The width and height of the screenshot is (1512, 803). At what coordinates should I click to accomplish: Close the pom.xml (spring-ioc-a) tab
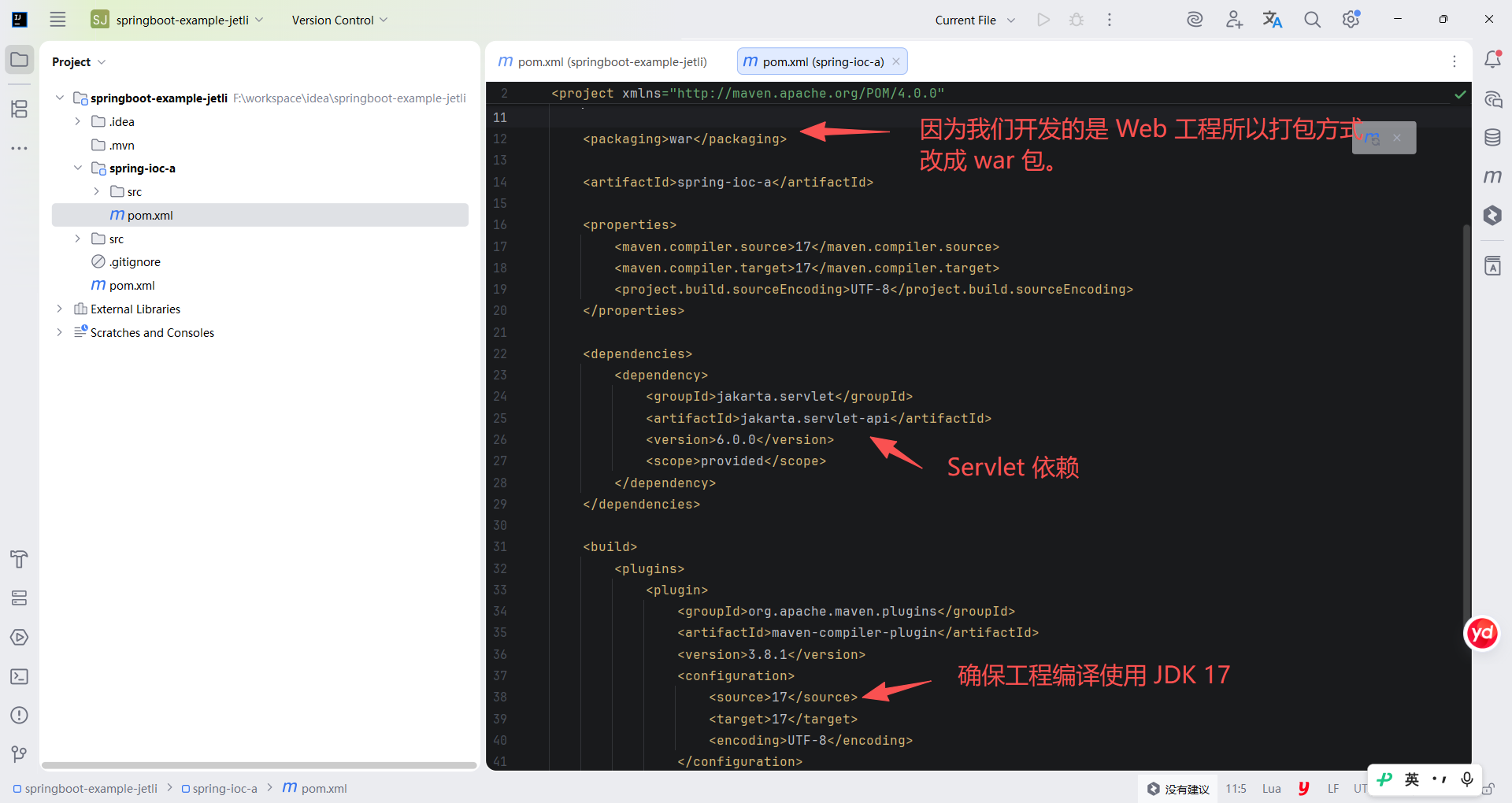[x=896, y=61]
